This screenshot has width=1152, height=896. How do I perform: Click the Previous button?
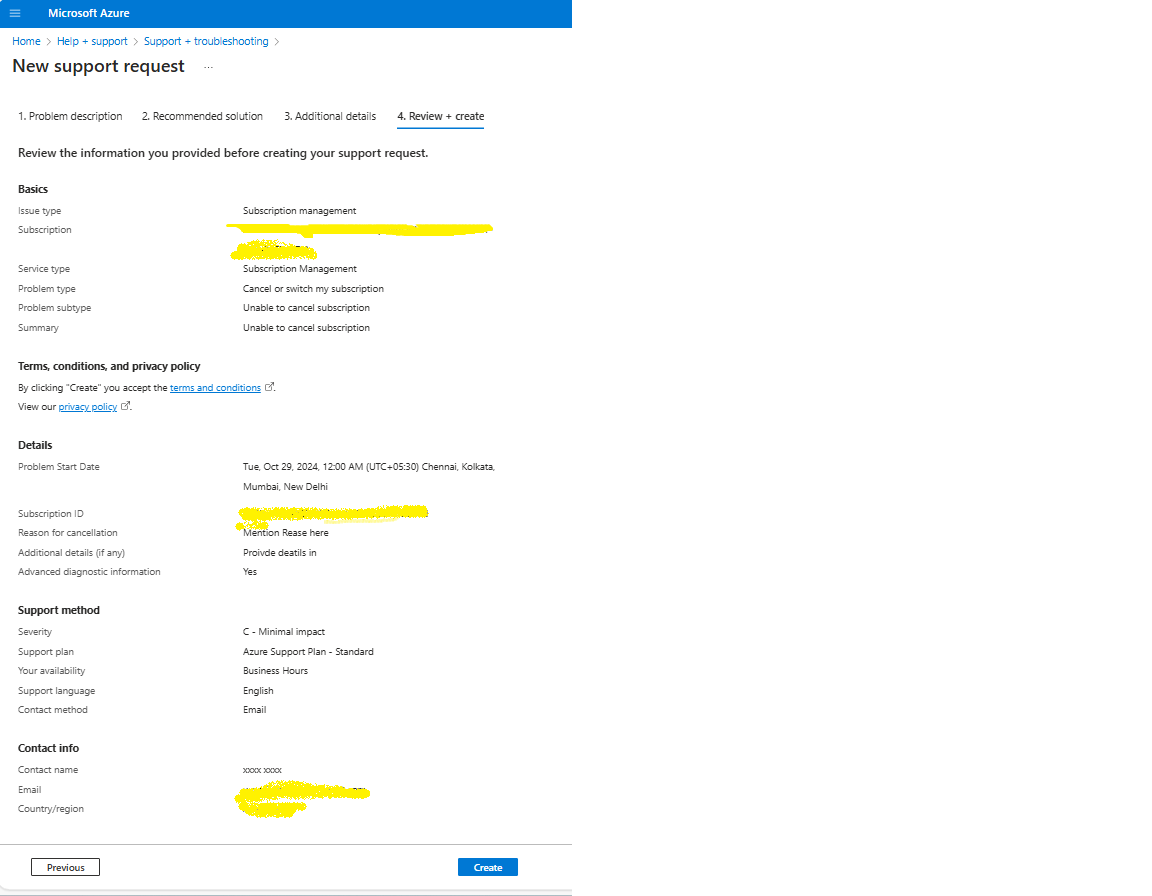click(65, 867)
